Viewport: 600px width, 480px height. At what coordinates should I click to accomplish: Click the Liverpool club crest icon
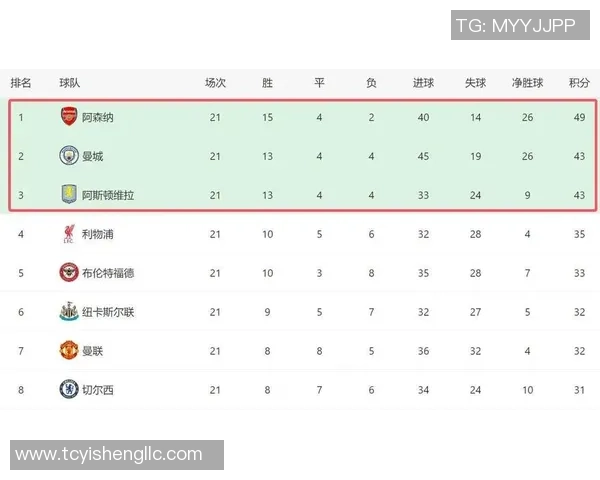click(x=68, y=234)
